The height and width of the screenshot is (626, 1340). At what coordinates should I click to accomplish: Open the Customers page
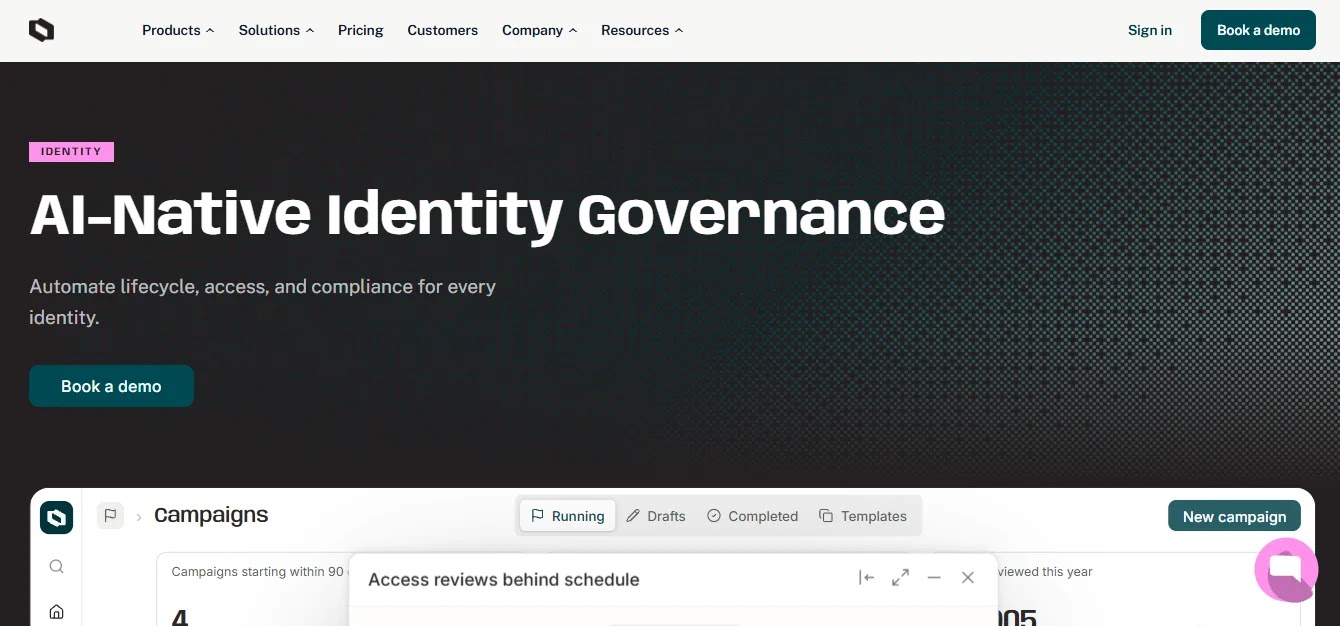click(x=442, y=30)
